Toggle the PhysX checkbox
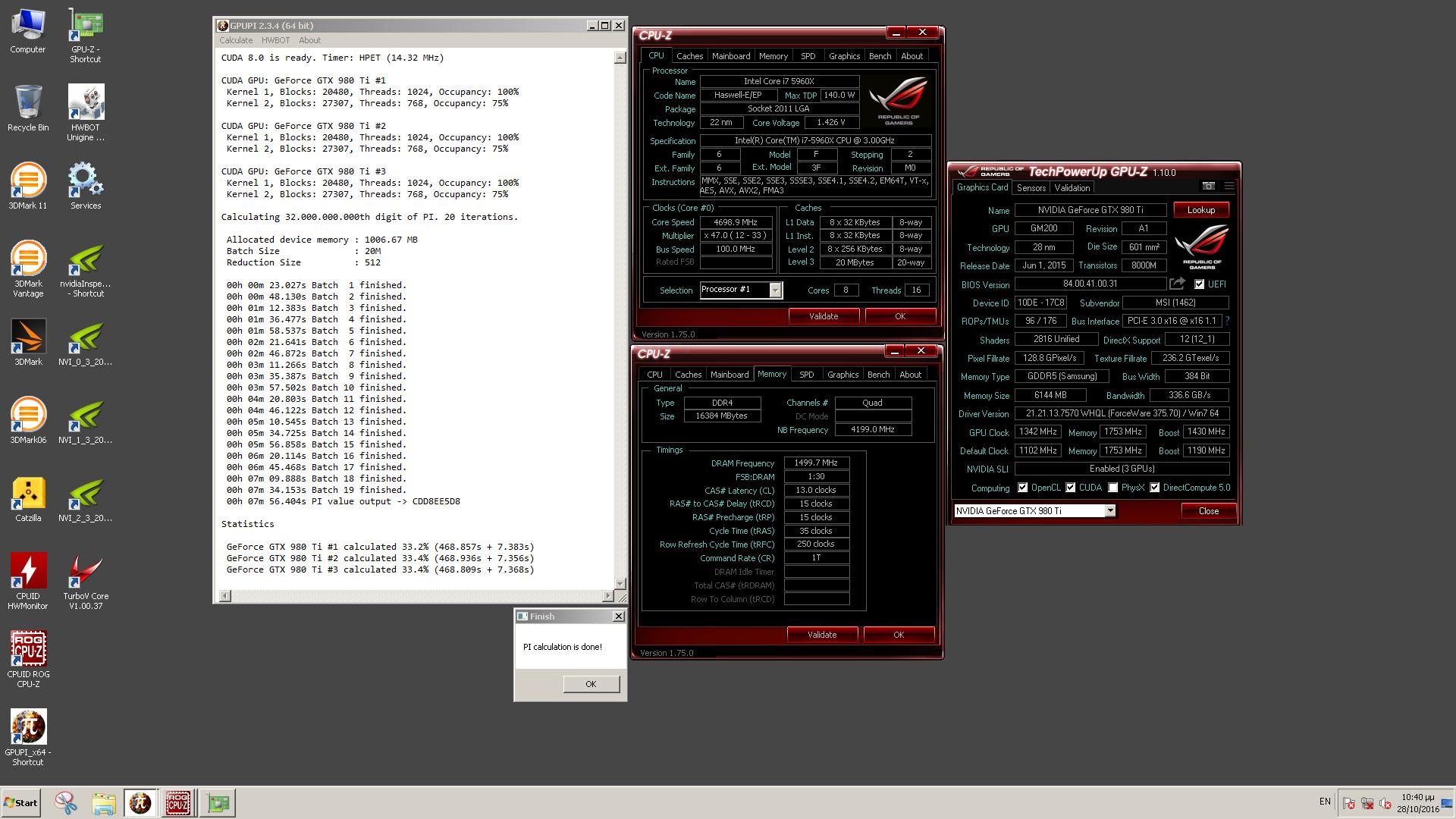This screenshot has width=1456, height=819. (1112, 488)
